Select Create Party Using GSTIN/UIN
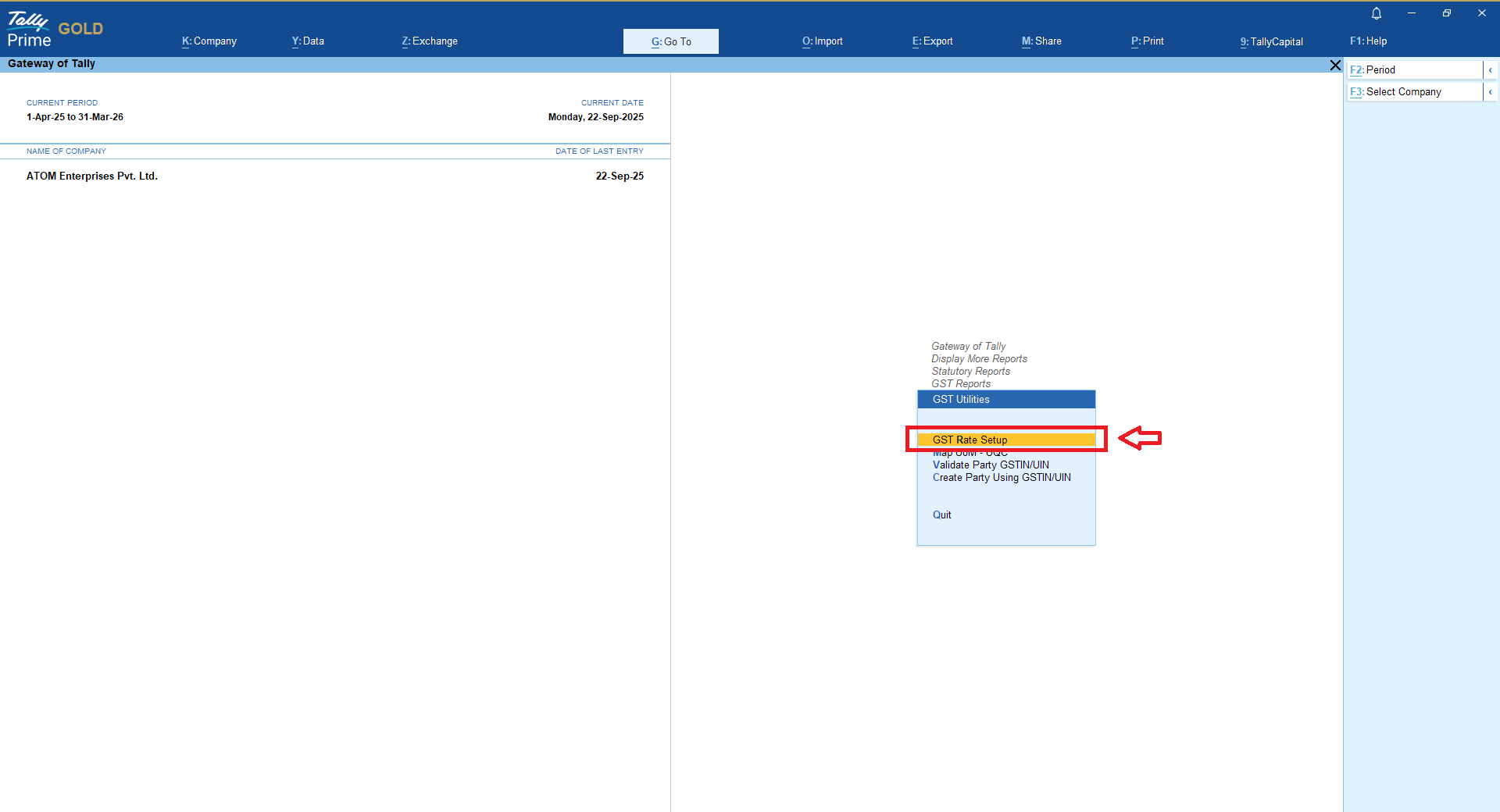Viewport: 1500px width, 812px height. (x=1002, y=477)
